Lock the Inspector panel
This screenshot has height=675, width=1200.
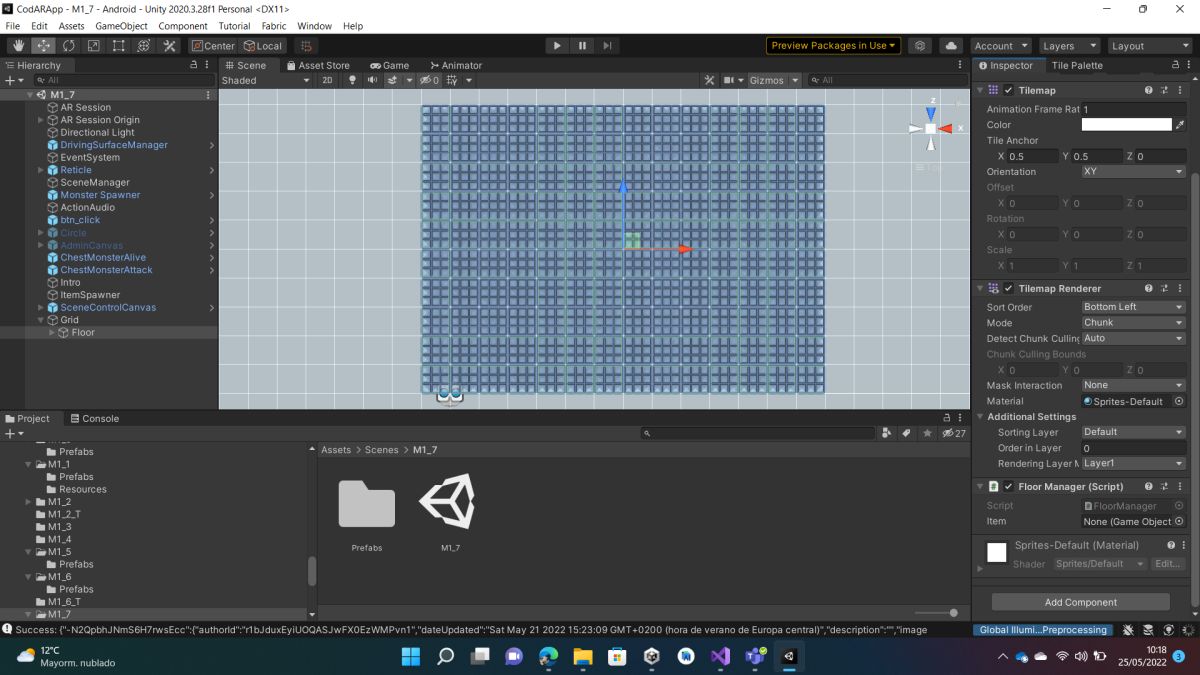click(x=1175, y=65)
